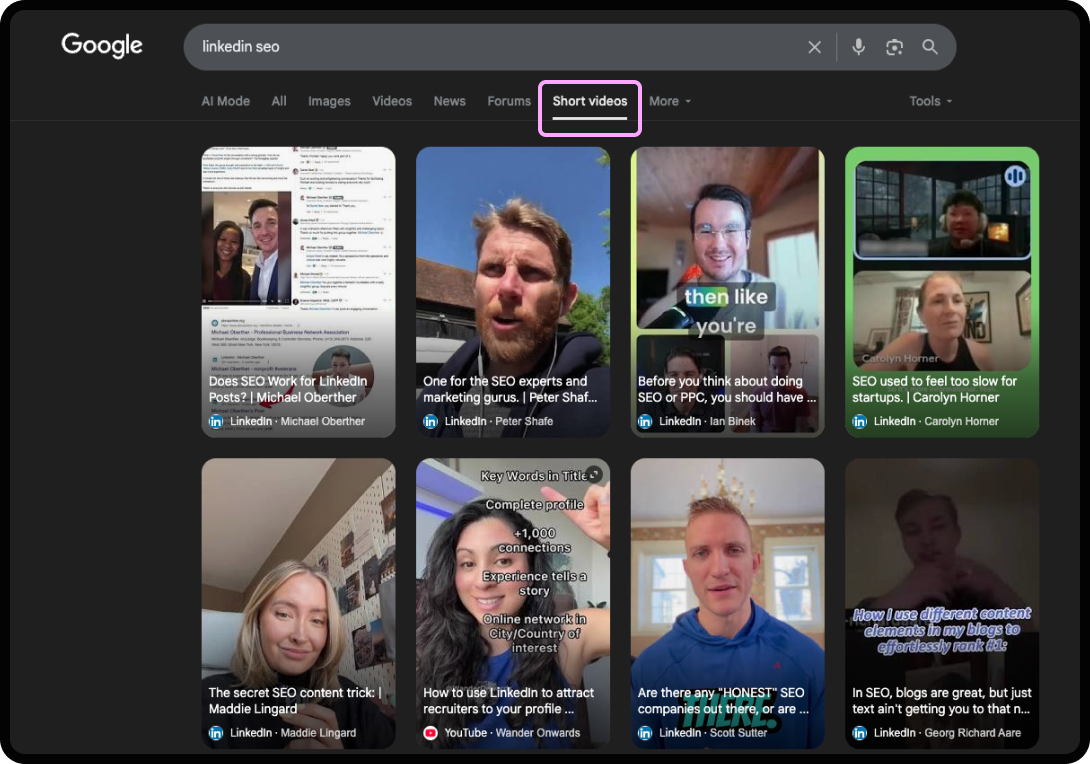Image resolution: width=1090 pixels, height=764 pixels.
Task: Select the Short videos tab
Action: (x=589, y=101)
